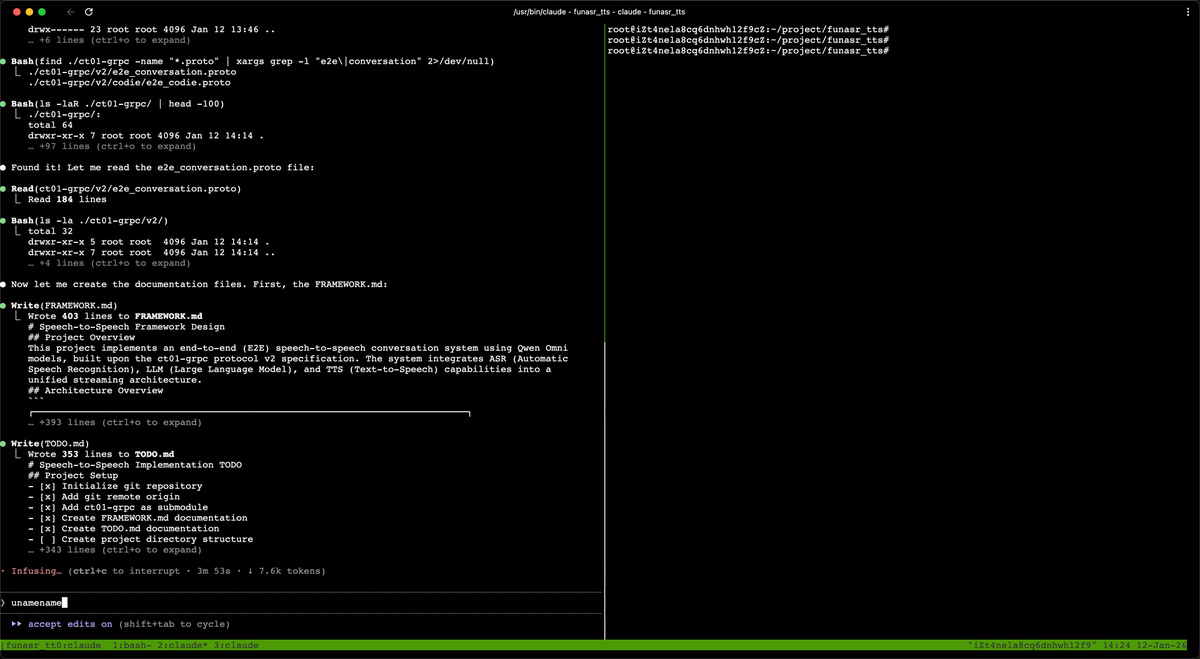Click '# Speech-to-Speech Implementation TODO' heading

tap(135, 465)
